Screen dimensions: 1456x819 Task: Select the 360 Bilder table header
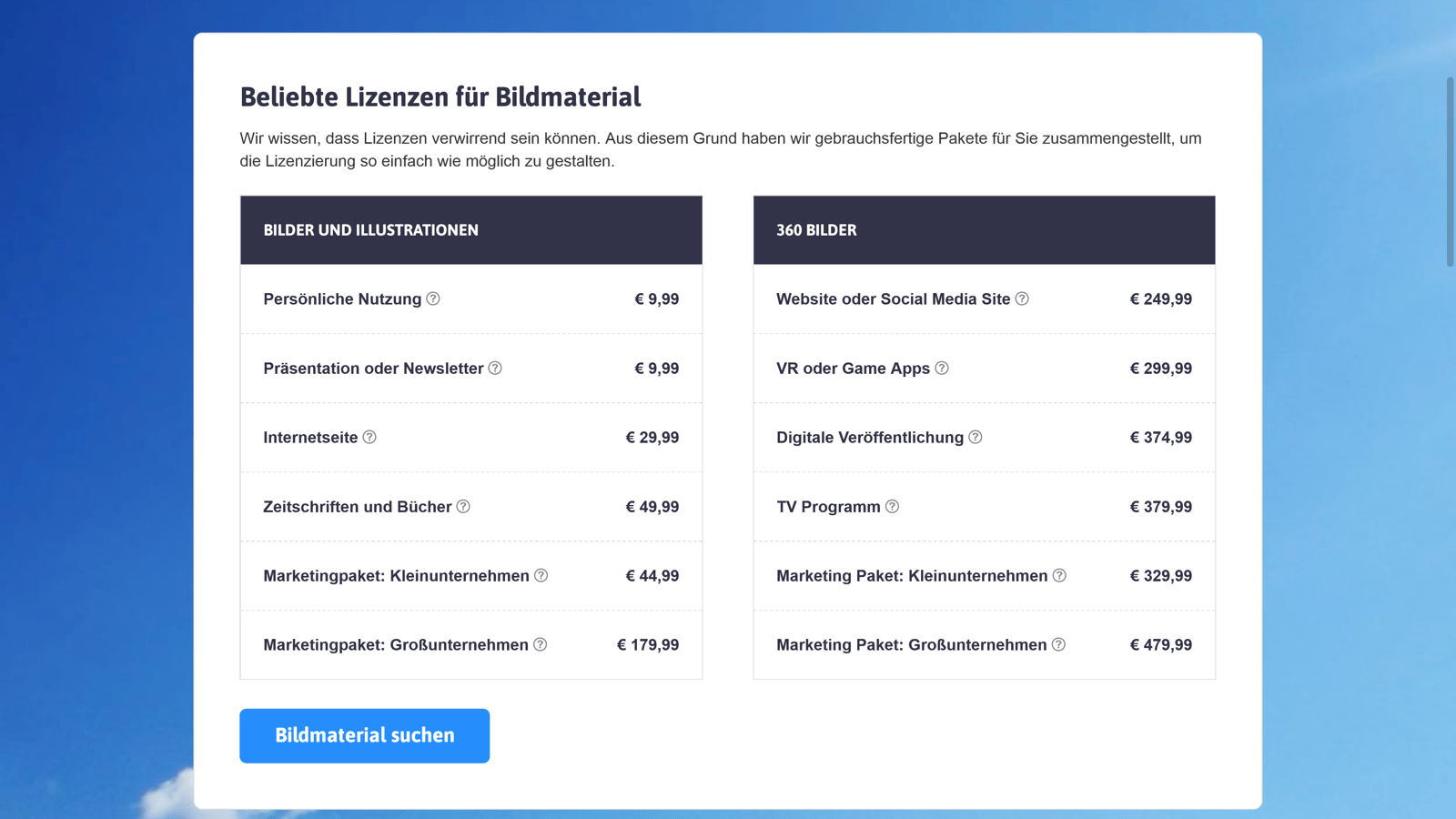pyautogui.click(x=985, y=230)
